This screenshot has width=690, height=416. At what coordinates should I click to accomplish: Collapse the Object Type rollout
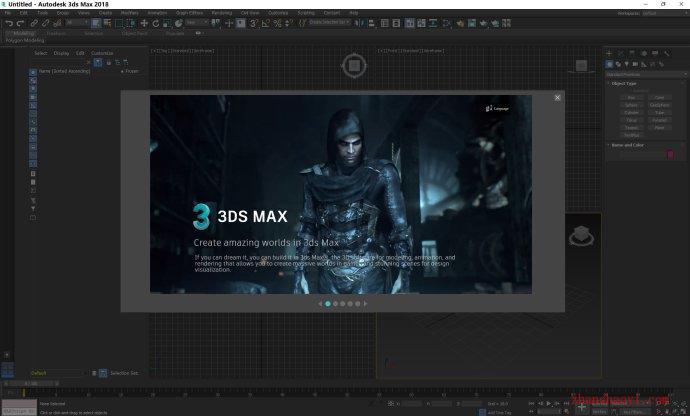click(x=624, y=83)
